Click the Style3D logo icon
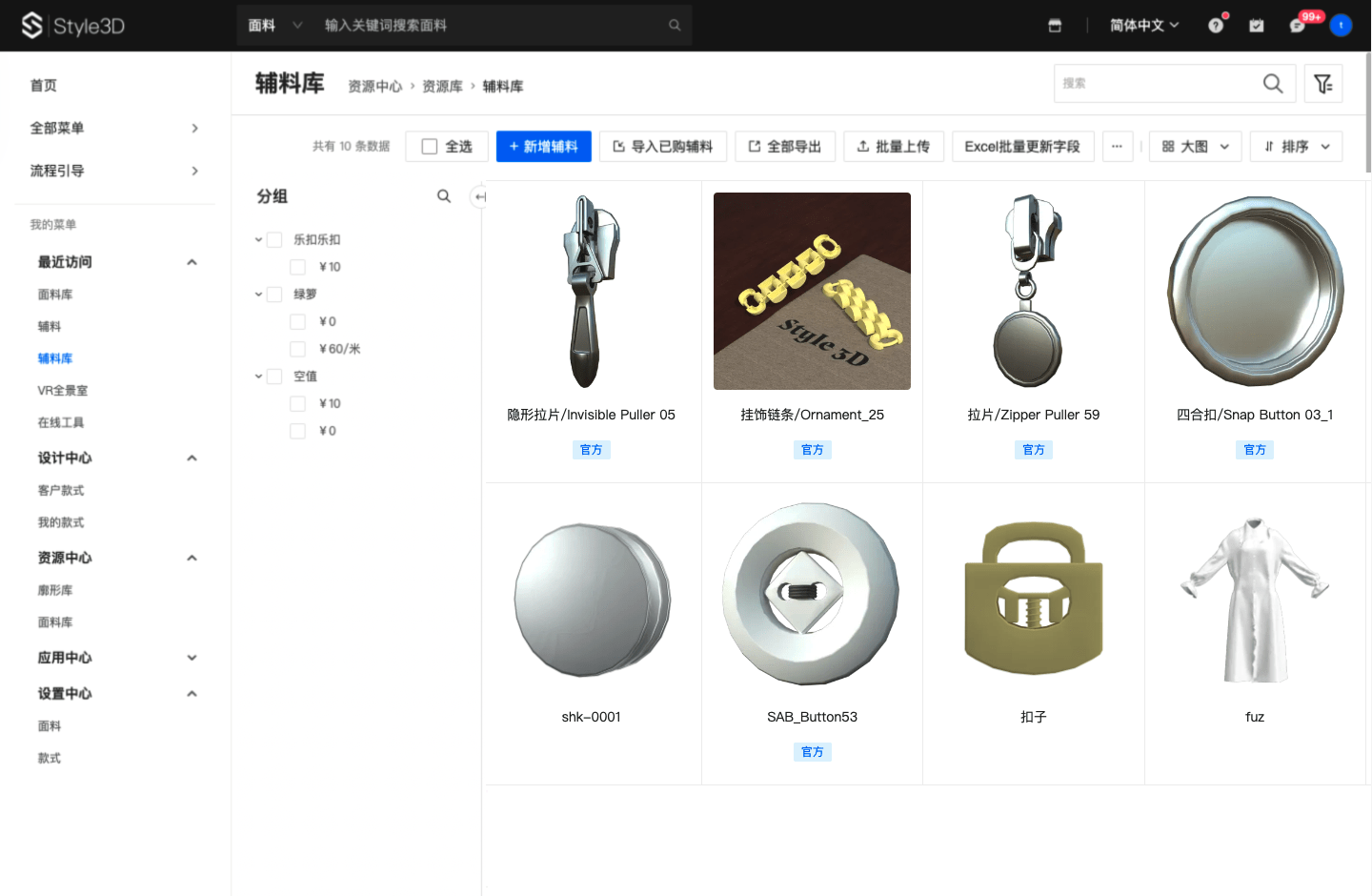 31,26
